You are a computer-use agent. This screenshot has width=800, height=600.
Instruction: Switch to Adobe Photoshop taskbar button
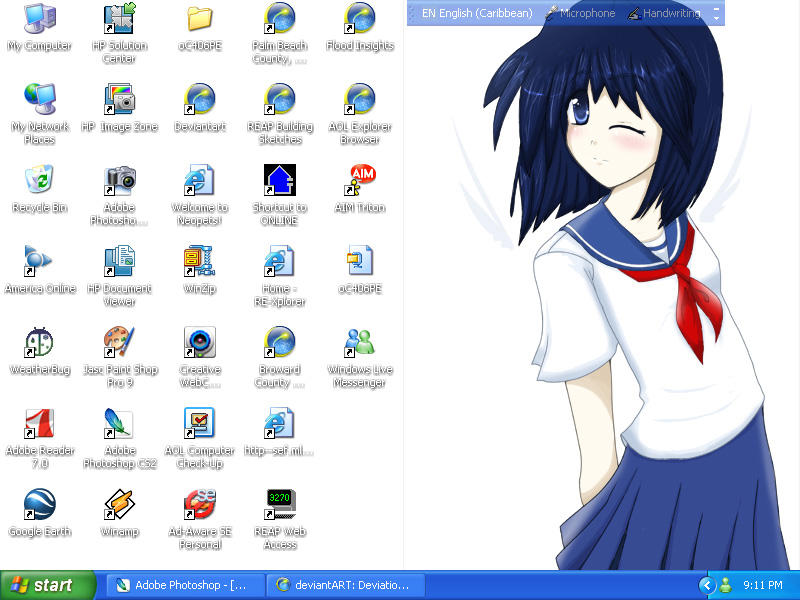186,585
